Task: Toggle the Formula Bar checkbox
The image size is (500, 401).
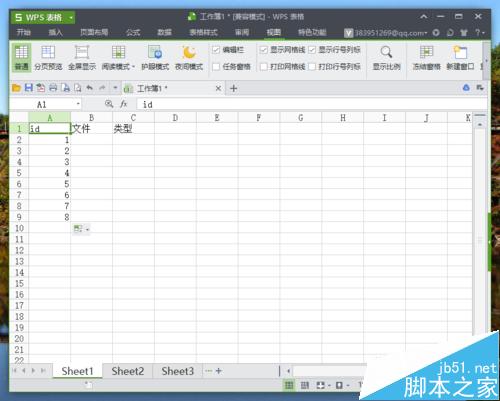Action: pyautogui.click(x=216, y=50)
